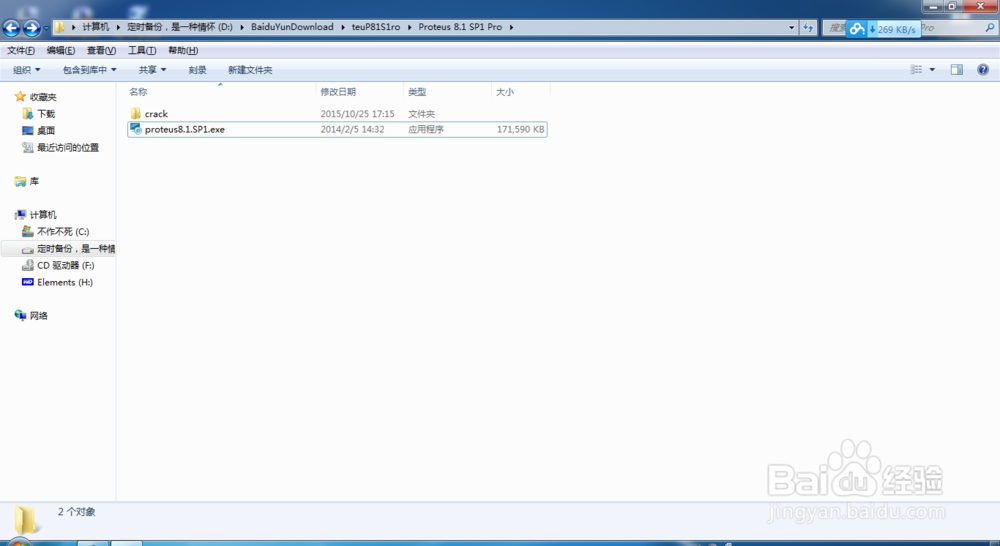Open the 包含到库中 dropdown
This screenshot has width=1000, height=546.
click(89, 70)
